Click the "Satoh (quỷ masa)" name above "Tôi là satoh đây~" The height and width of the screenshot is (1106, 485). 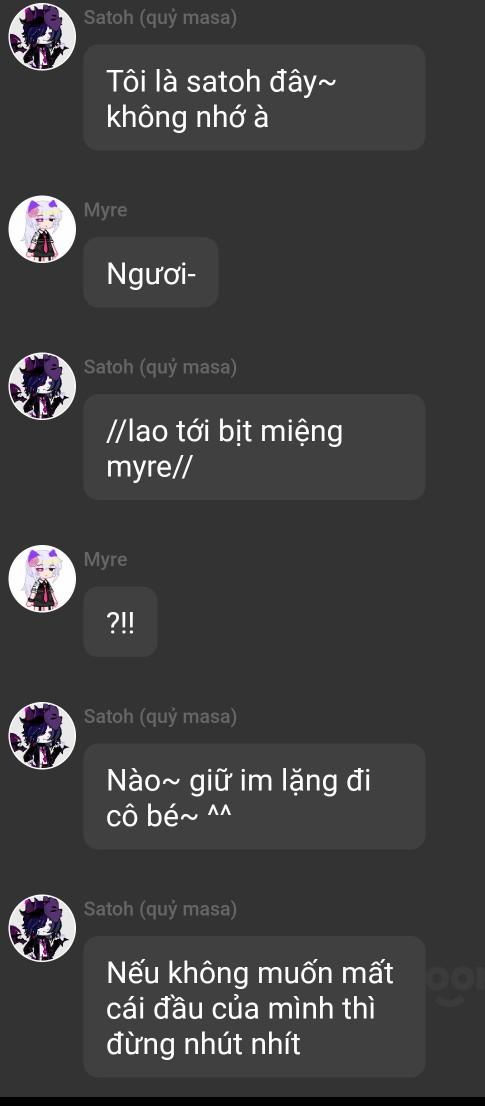tap(160, 18)
